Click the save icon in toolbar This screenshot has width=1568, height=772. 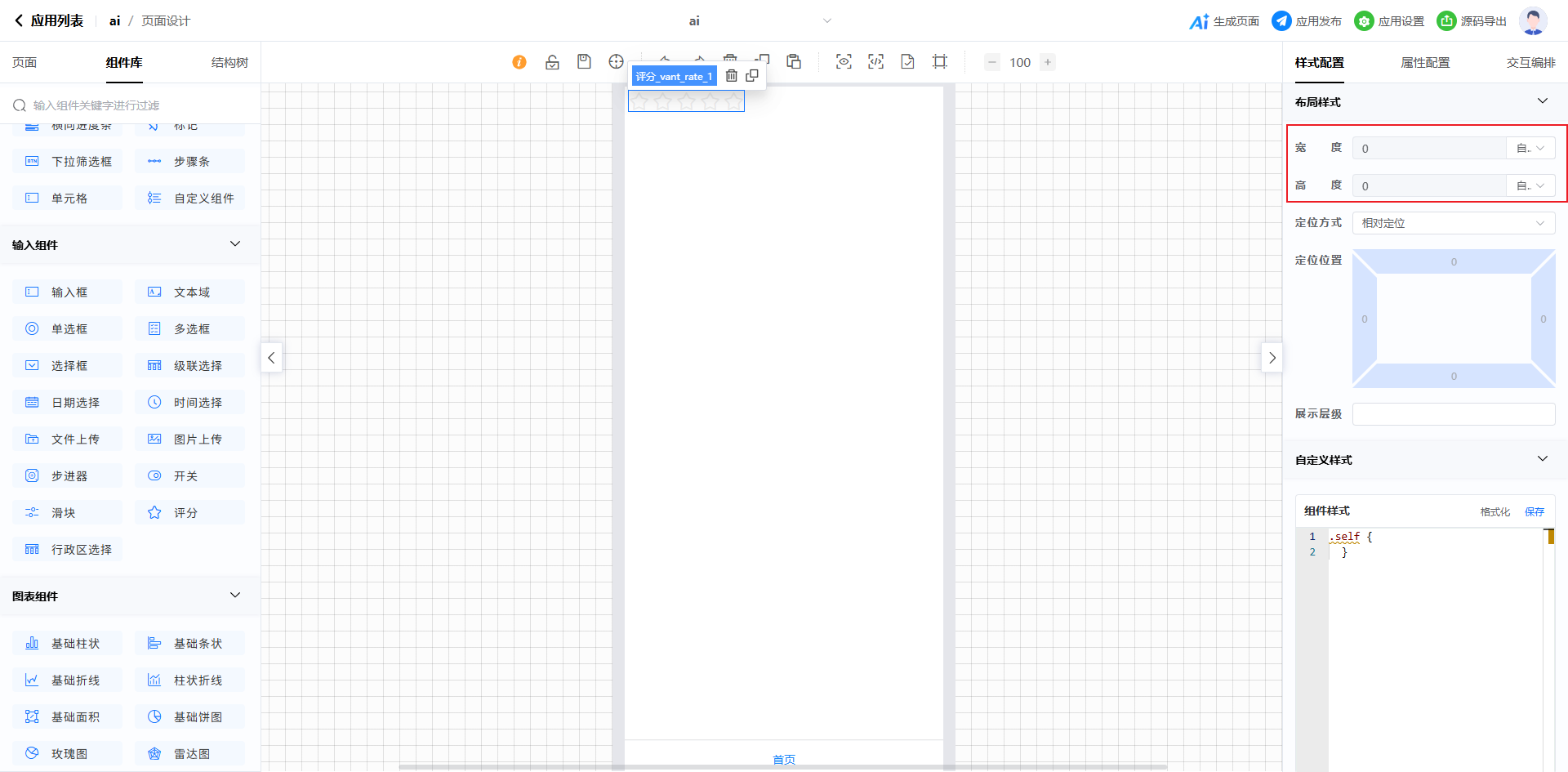pos(584,62)
